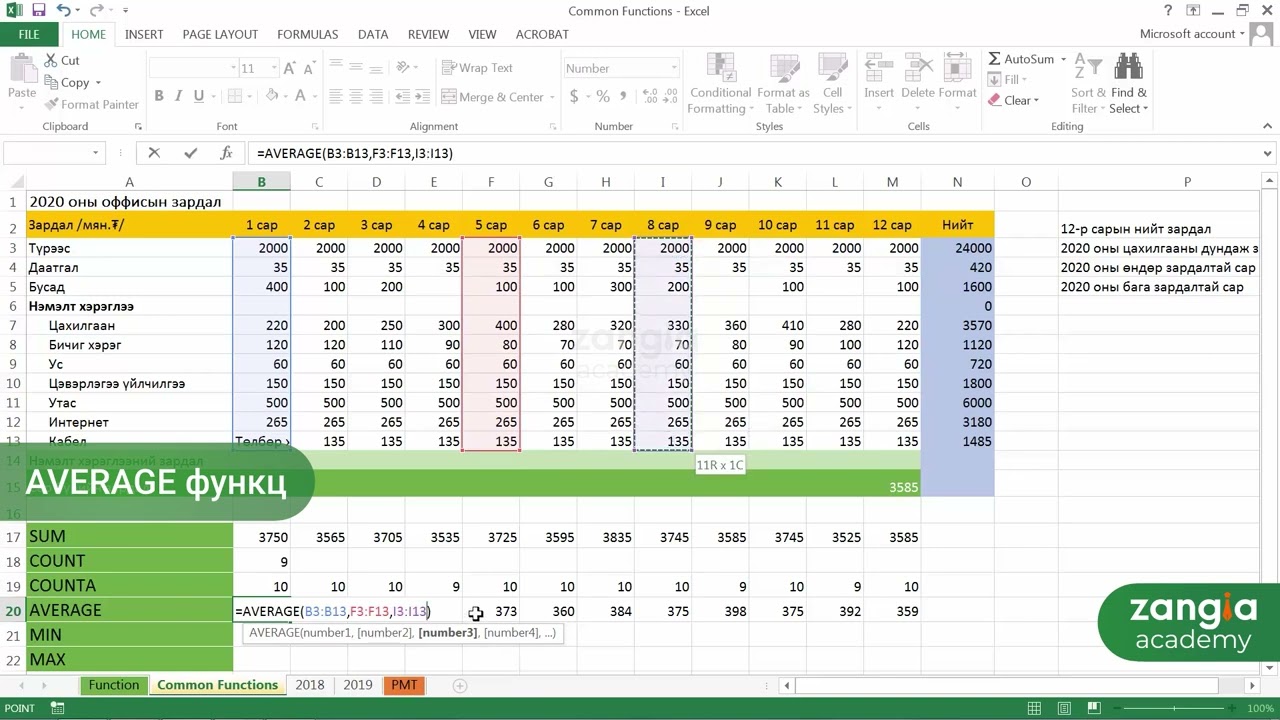Confirm the formula with the checkmark button
This screenshot has width=1280, height=720.
pos(190,153)
